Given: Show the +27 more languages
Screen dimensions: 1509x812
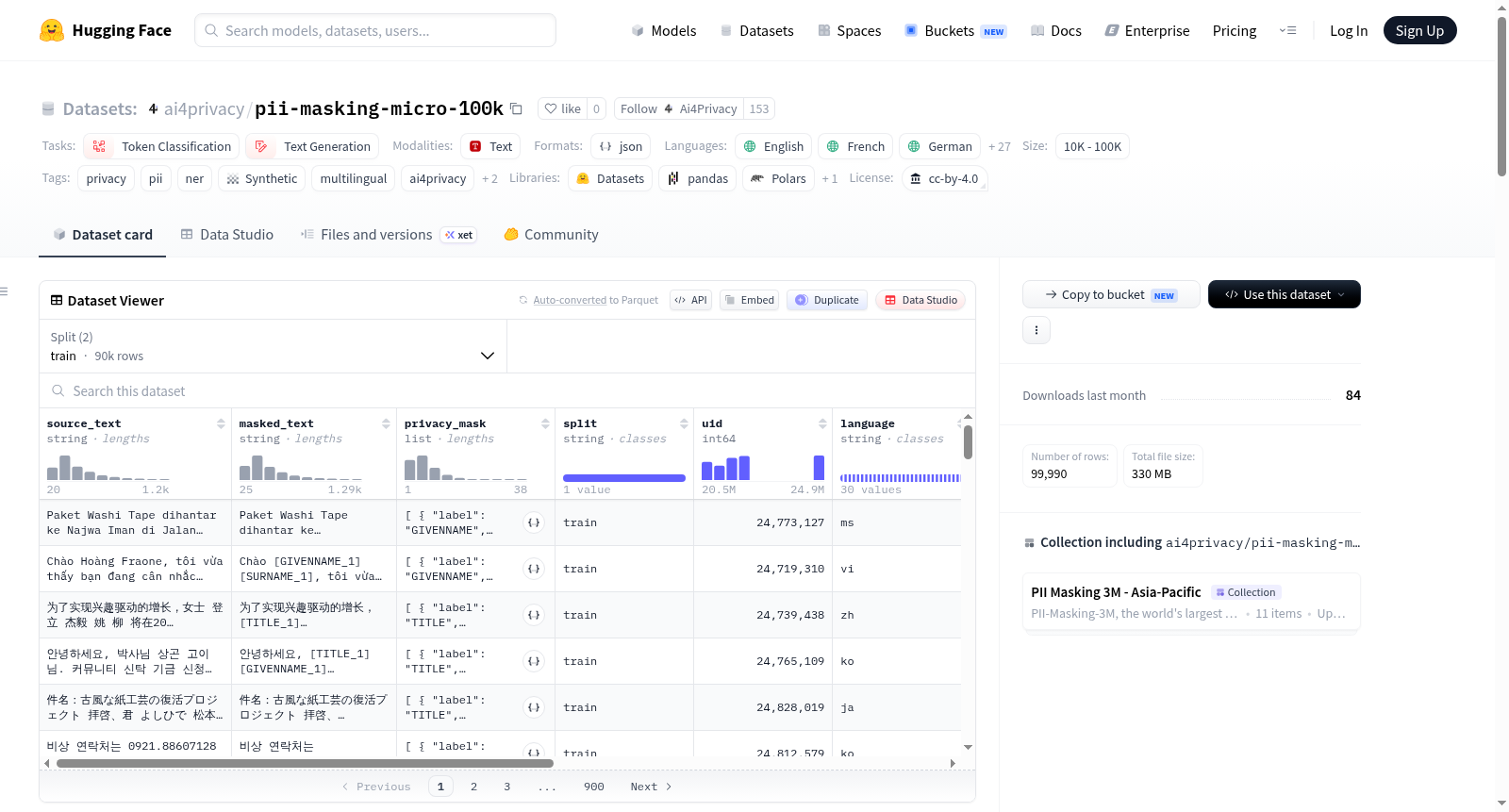Looking at the screenshot, I should pyautogui.click(x=999, y=146).
